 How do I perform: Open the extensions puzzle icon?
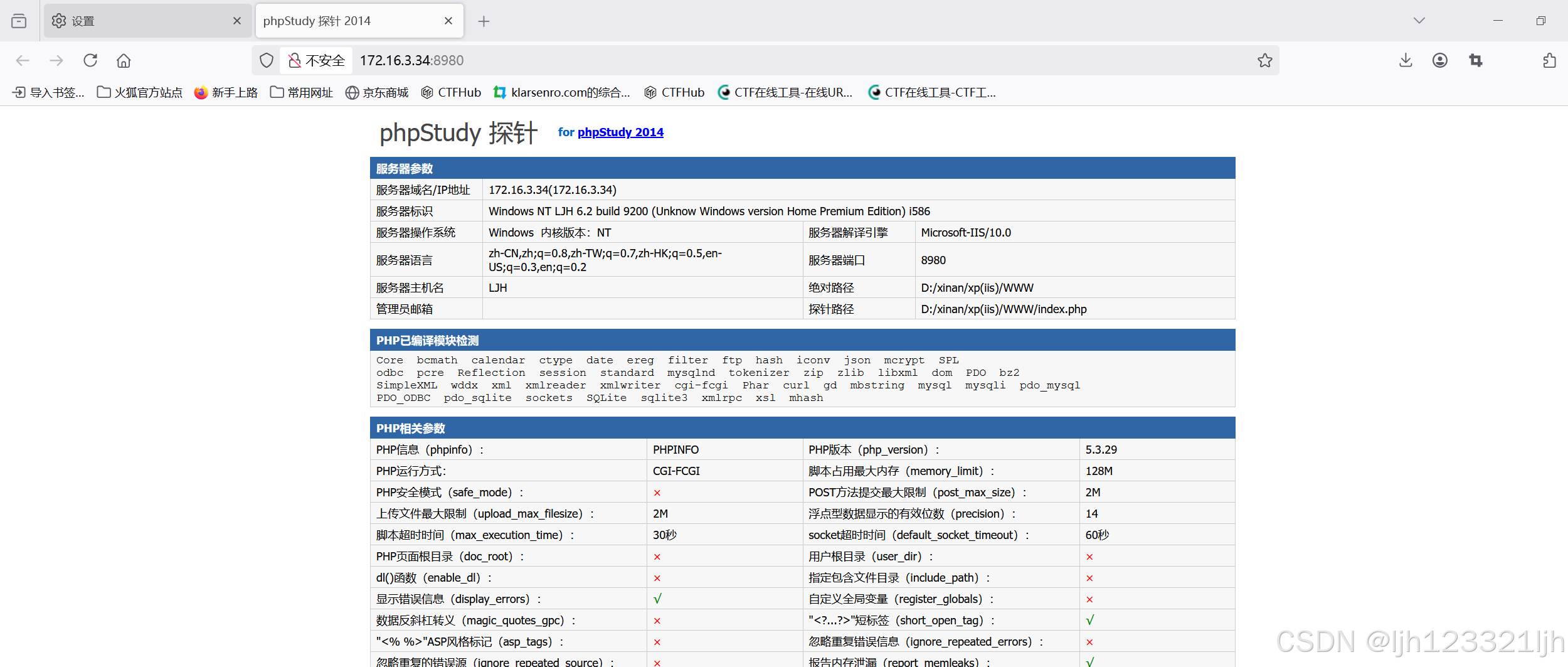point(1549,60)
